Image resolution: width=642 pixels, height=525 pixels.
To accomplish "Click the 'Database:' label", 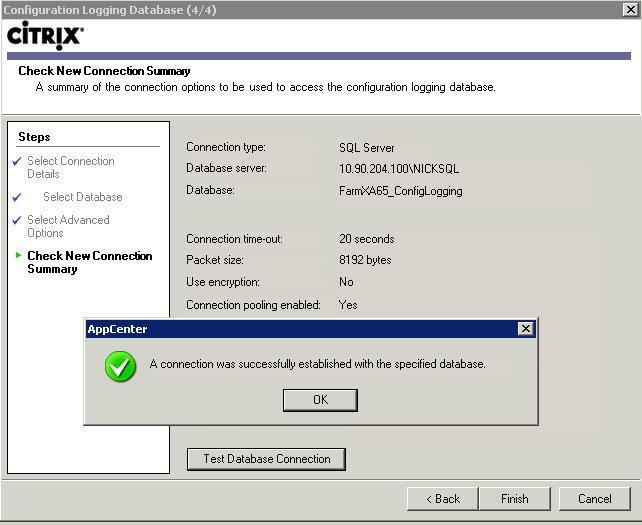I will coord(210,190).
